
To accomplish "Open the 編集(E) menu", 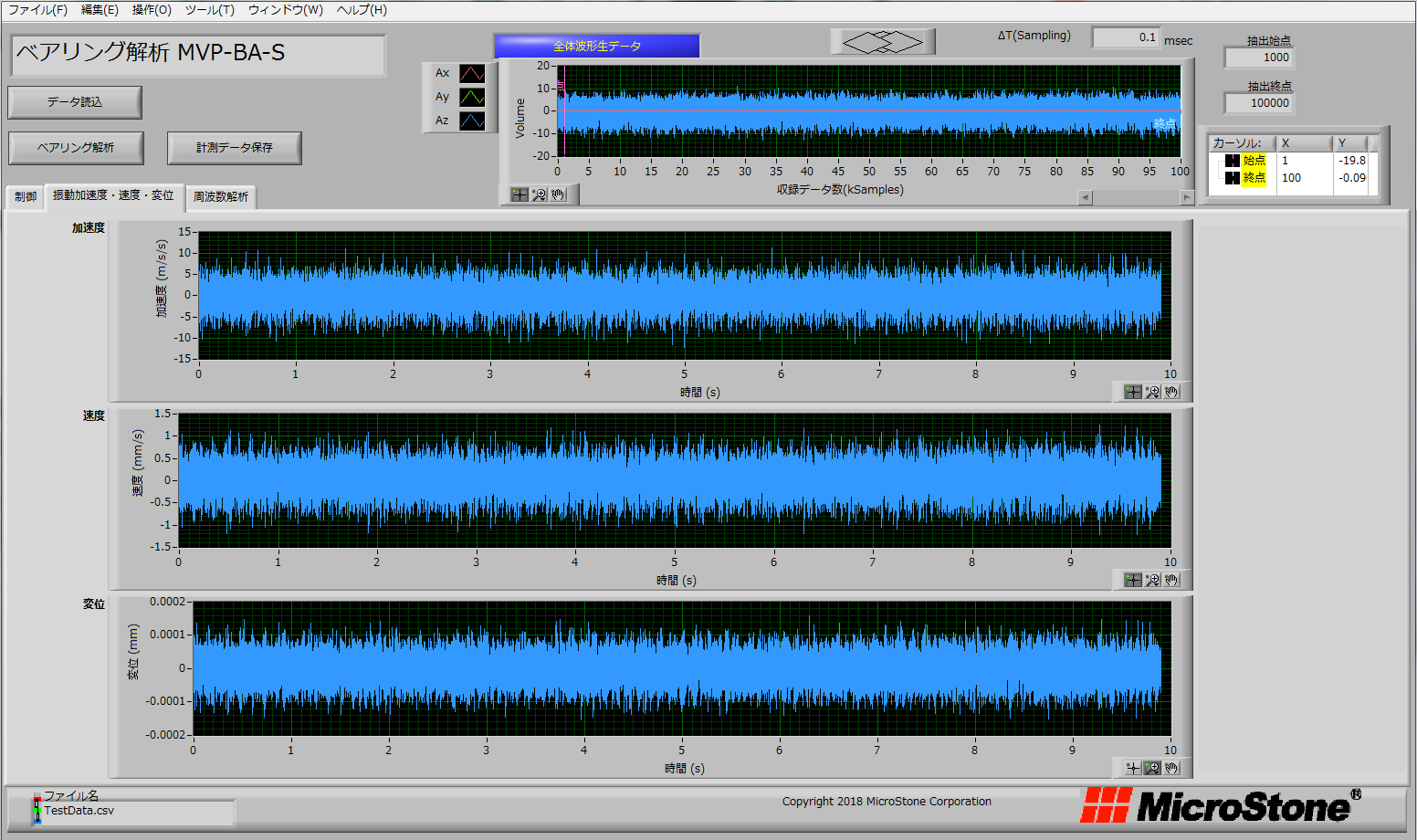I will pyautogui.click(x=100, y=10).
